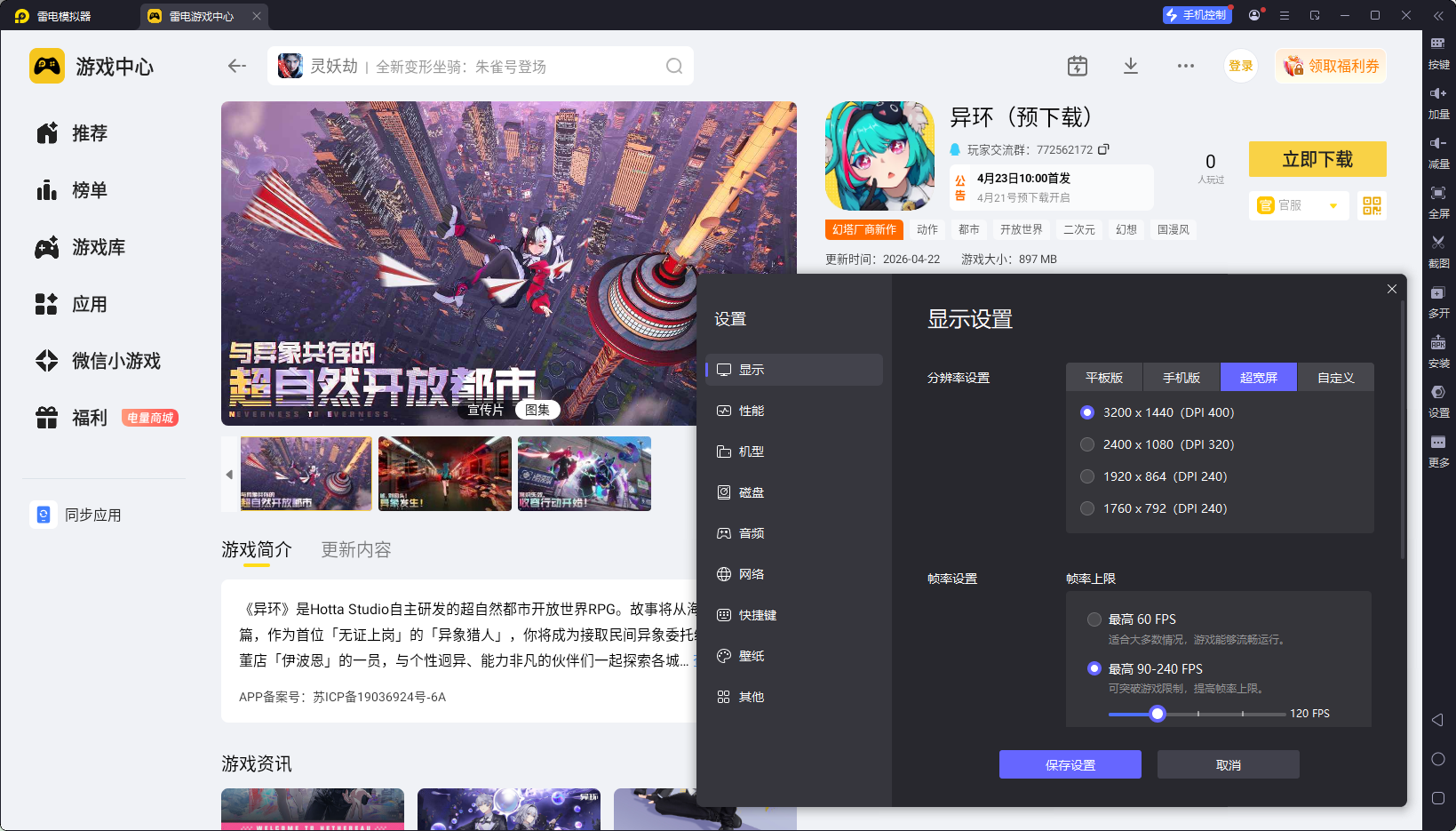Image resolution: width=1456 pixels, height=831 pixels.
Task: Click the 手机控制 button in the title bar
Action: 1197,15
